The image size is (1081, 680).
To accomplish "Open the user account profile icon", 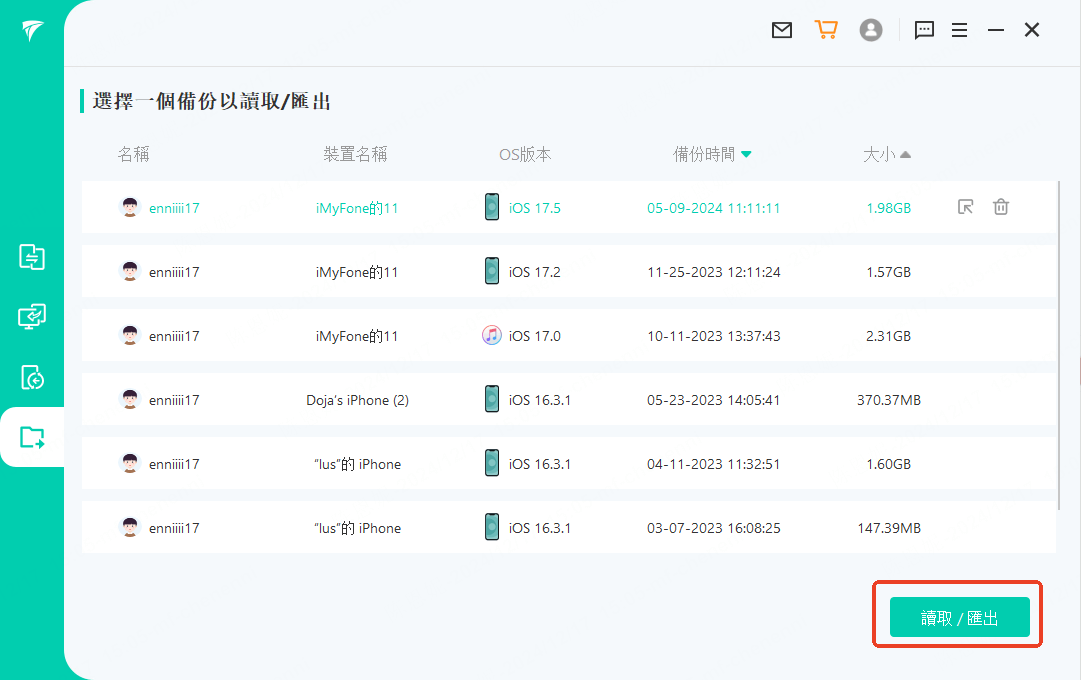I will pos(871,30).
